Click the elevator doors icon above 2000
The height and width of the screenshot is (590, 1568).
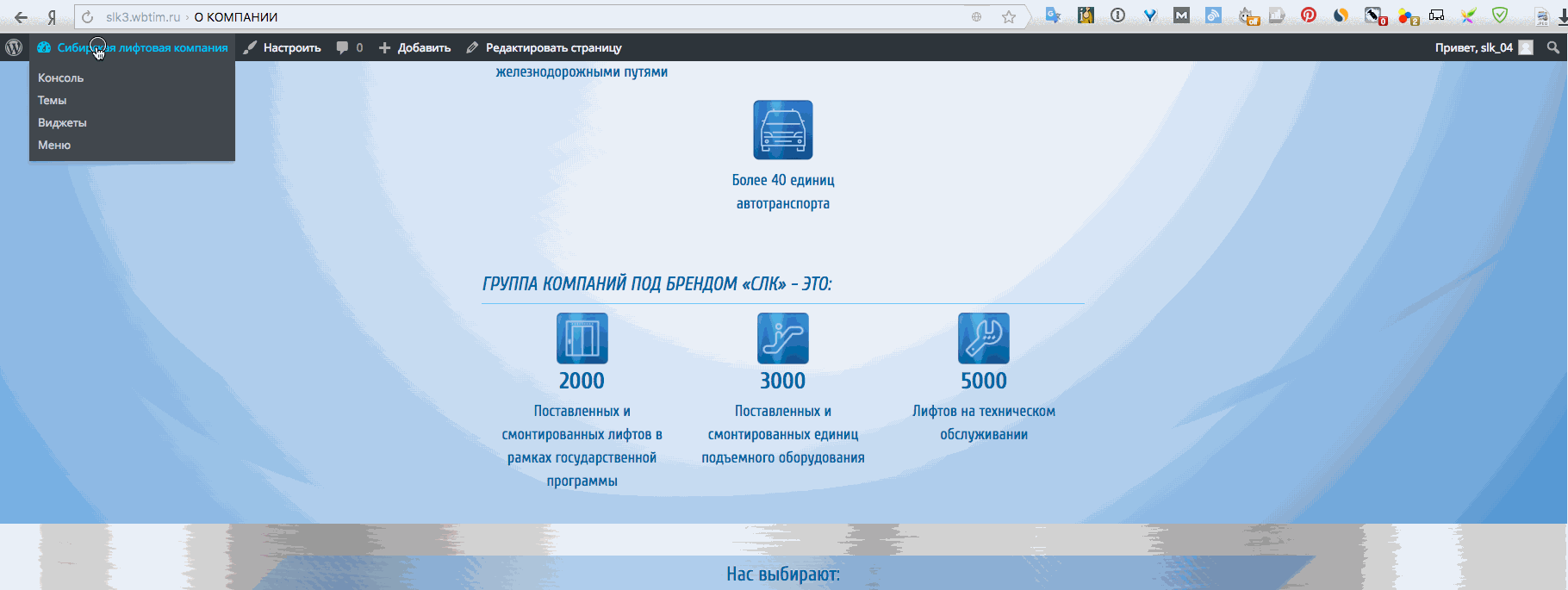pos(582,338)
